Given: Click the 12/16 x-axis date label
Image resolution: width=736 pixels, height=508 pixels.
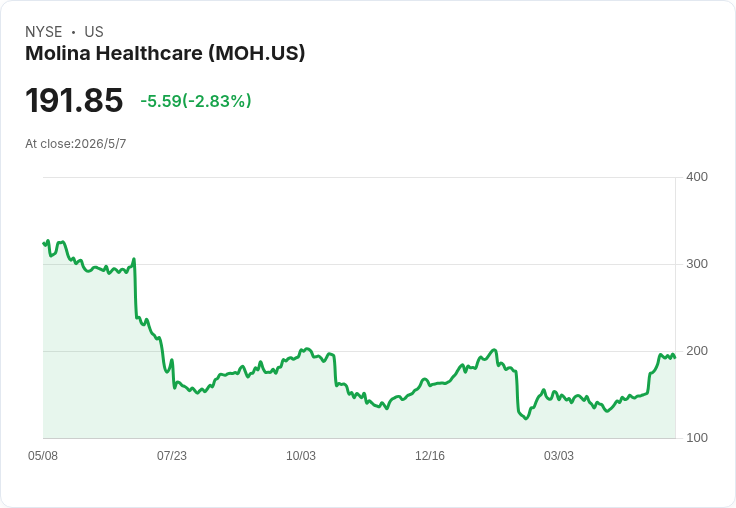Looking at the screenshot, I should pos(429,455).
